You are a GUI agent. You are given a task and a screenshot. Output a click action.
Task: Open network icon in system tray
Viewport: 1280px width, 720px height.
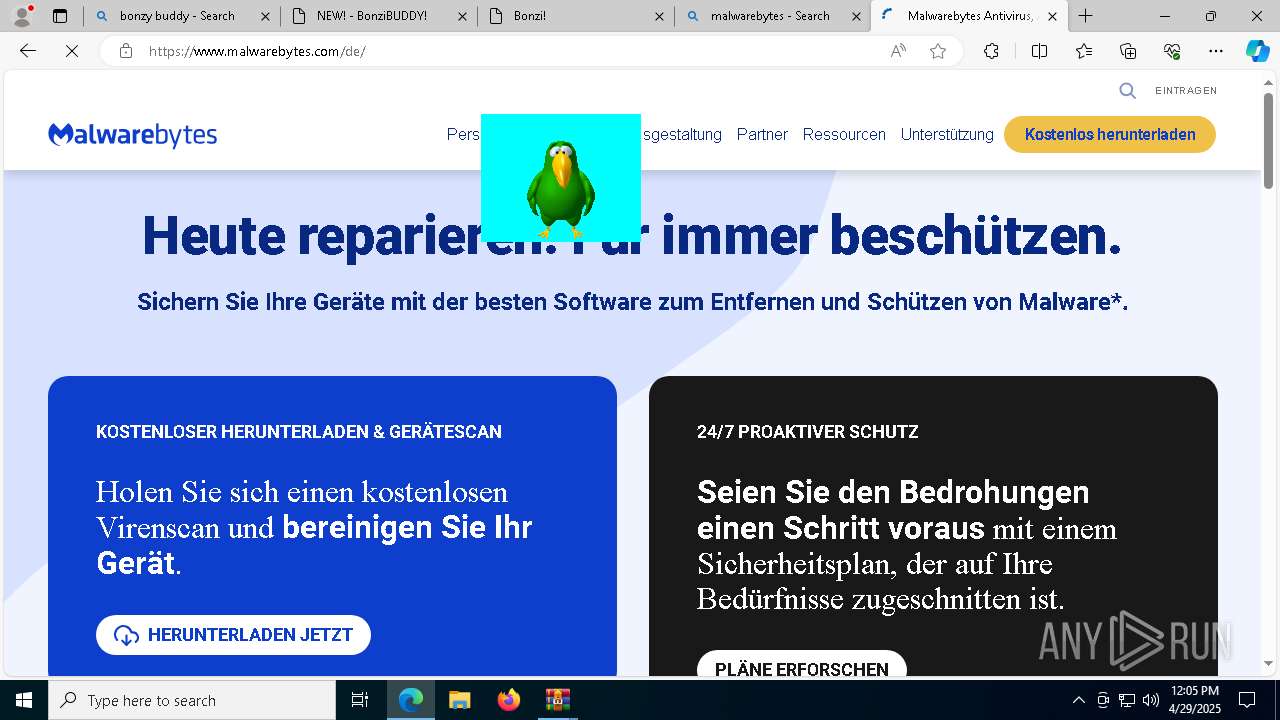click(x=1127, y=700)
